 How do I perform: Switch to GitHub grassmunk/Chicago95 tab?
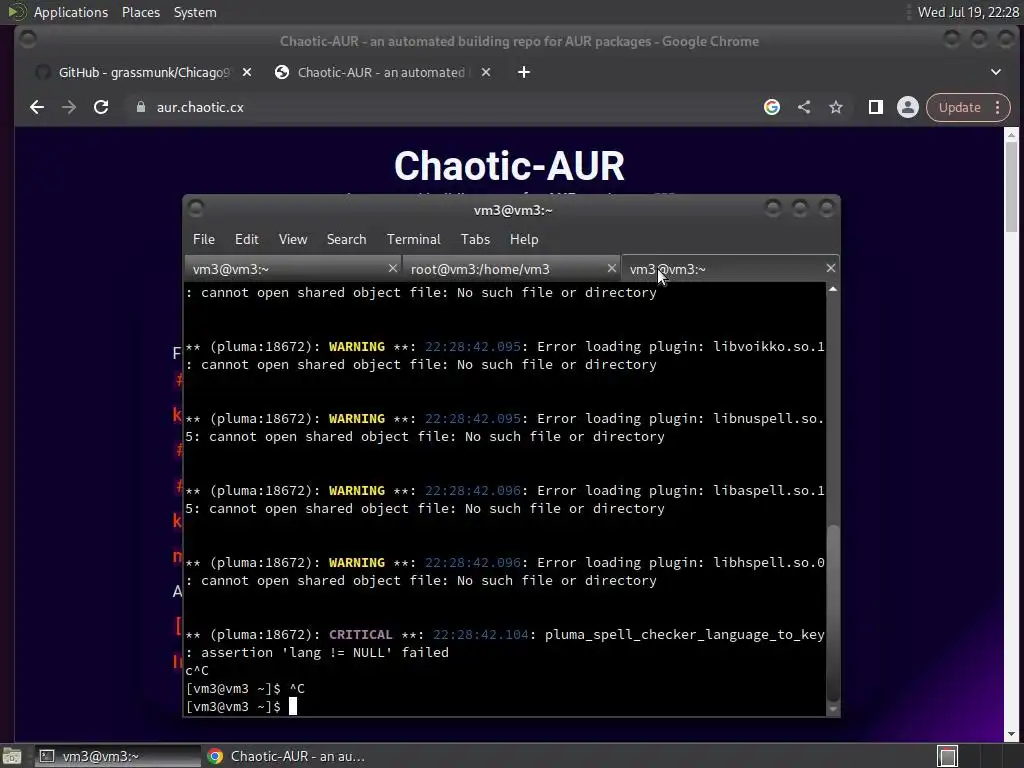(142, 72)
